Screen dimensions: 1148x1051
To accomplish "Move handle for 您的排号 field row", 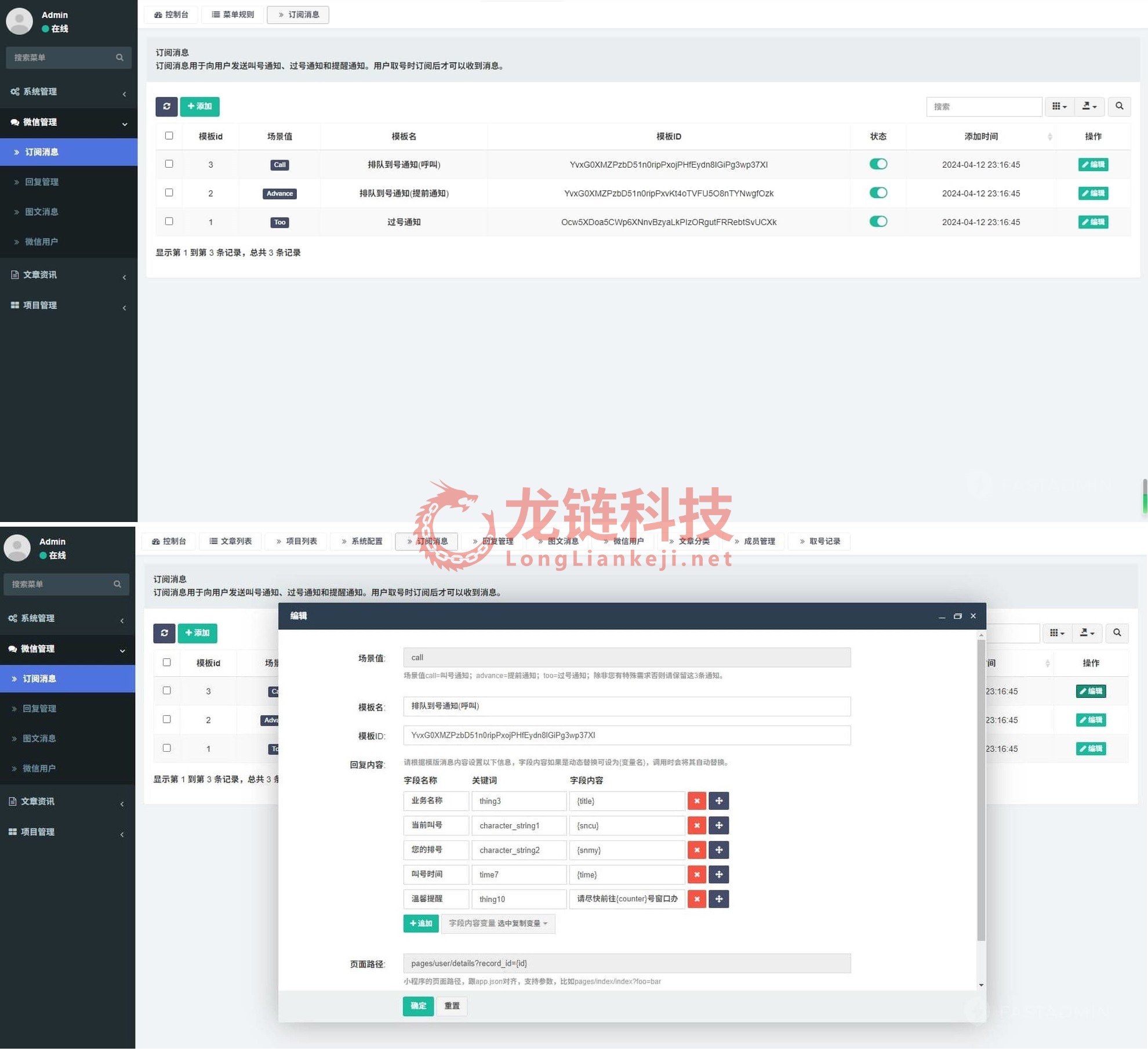I will (718, 850).
